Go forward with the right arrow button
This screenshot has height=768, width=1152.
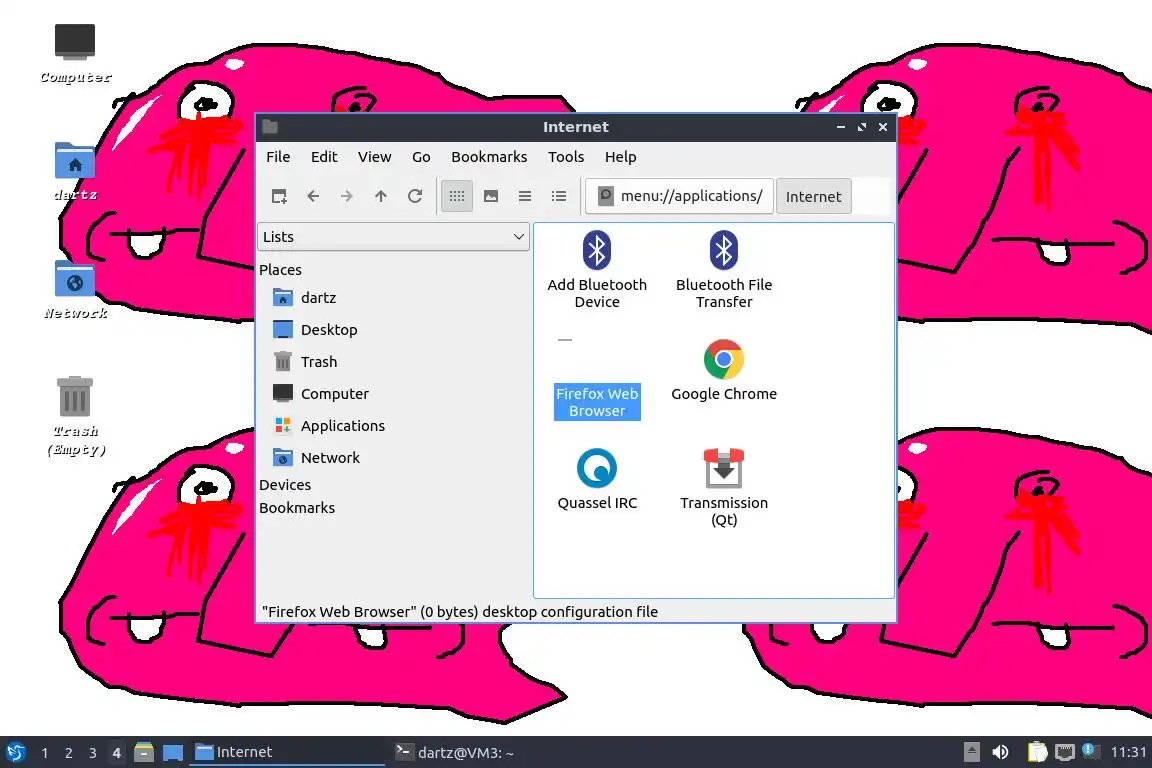[347, 196]
